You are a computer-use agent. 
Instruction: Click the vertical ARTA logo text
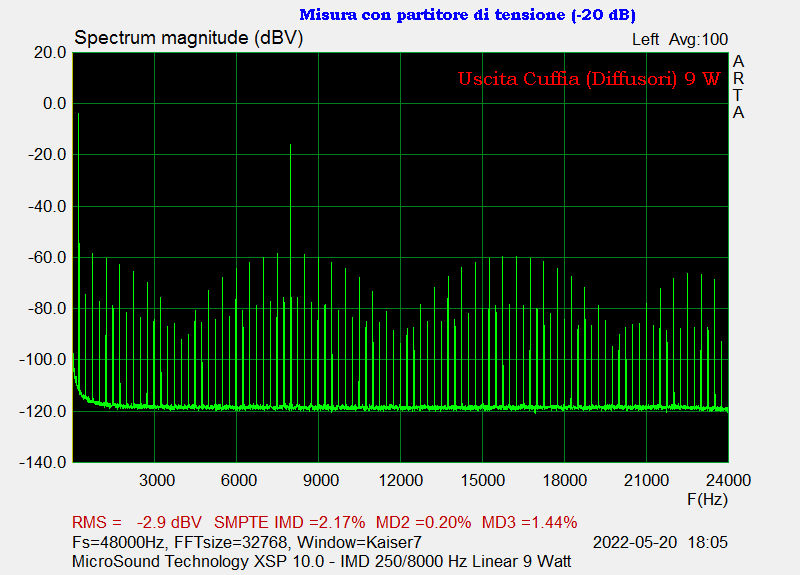[738, 87]
